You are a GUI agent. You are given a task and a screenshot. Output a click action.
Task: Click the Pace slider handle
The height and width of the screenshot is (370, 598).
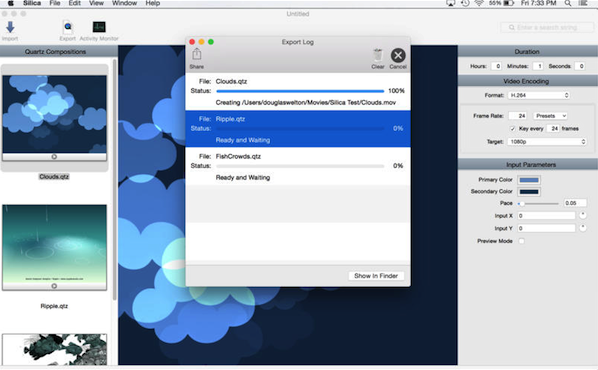click(x=521, y=204)
